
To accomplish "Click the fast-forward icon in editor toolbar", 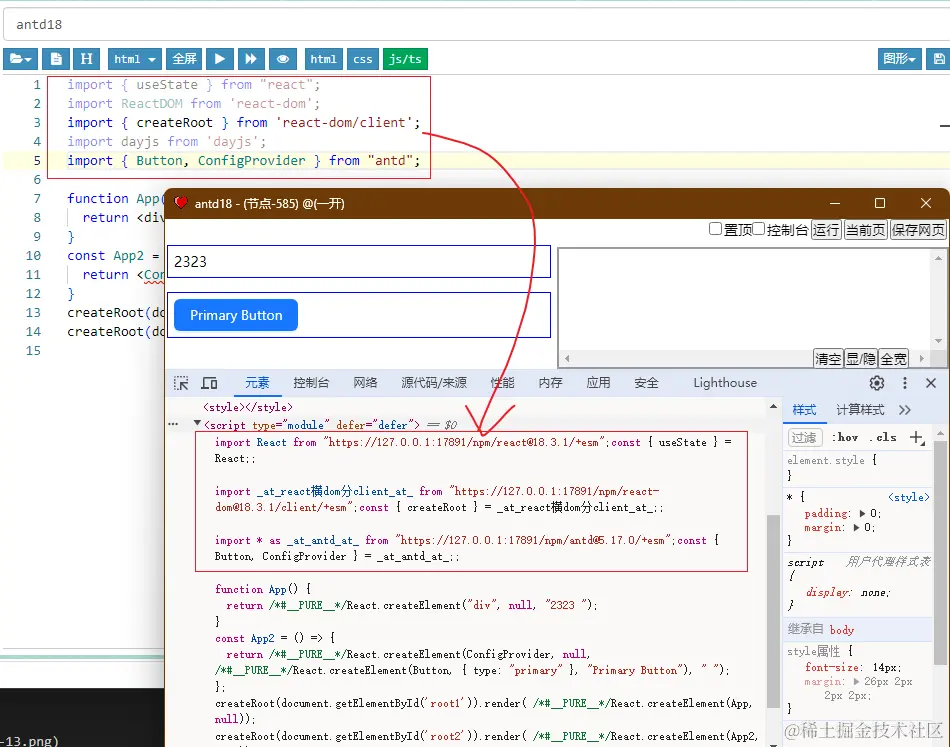I will (252, 59).
